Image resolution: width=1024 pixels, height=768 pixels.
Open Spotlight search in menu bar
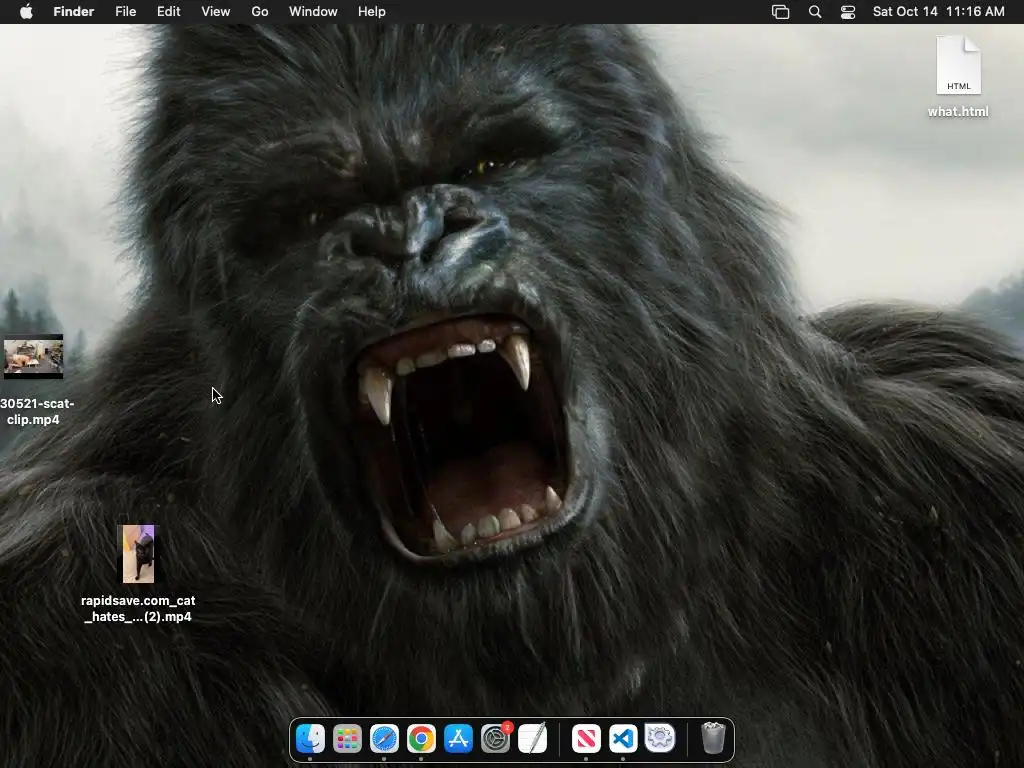click(815, 12)
